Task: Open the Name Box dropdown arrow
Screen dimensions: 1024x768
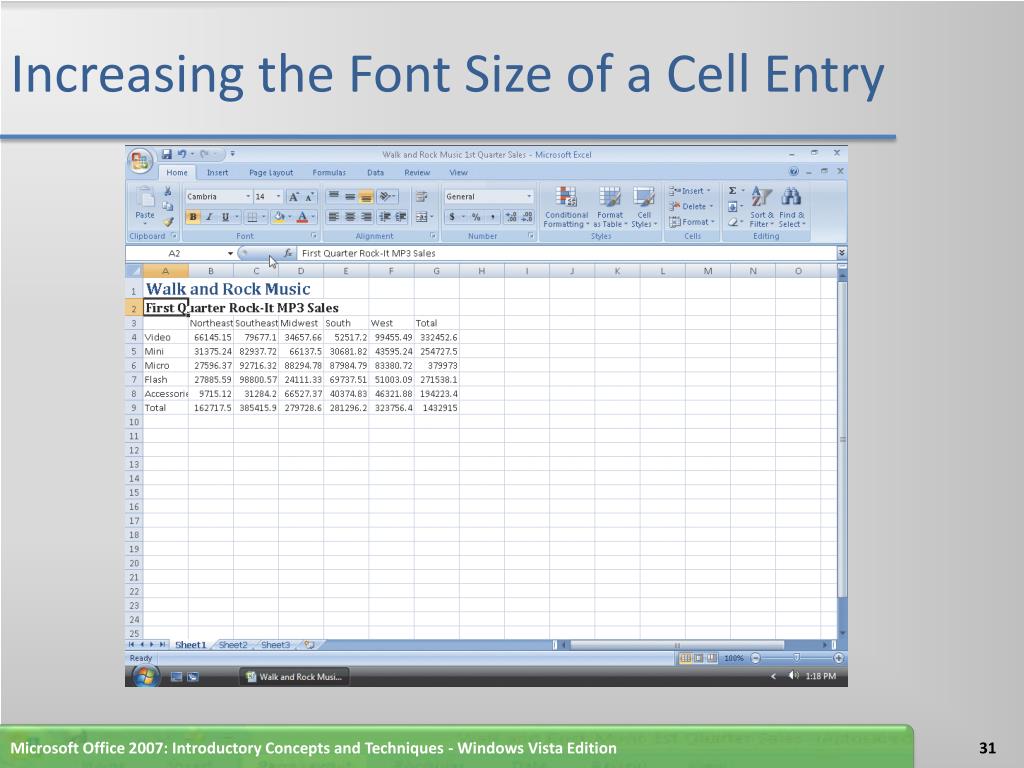Action: tap(230, 253)
